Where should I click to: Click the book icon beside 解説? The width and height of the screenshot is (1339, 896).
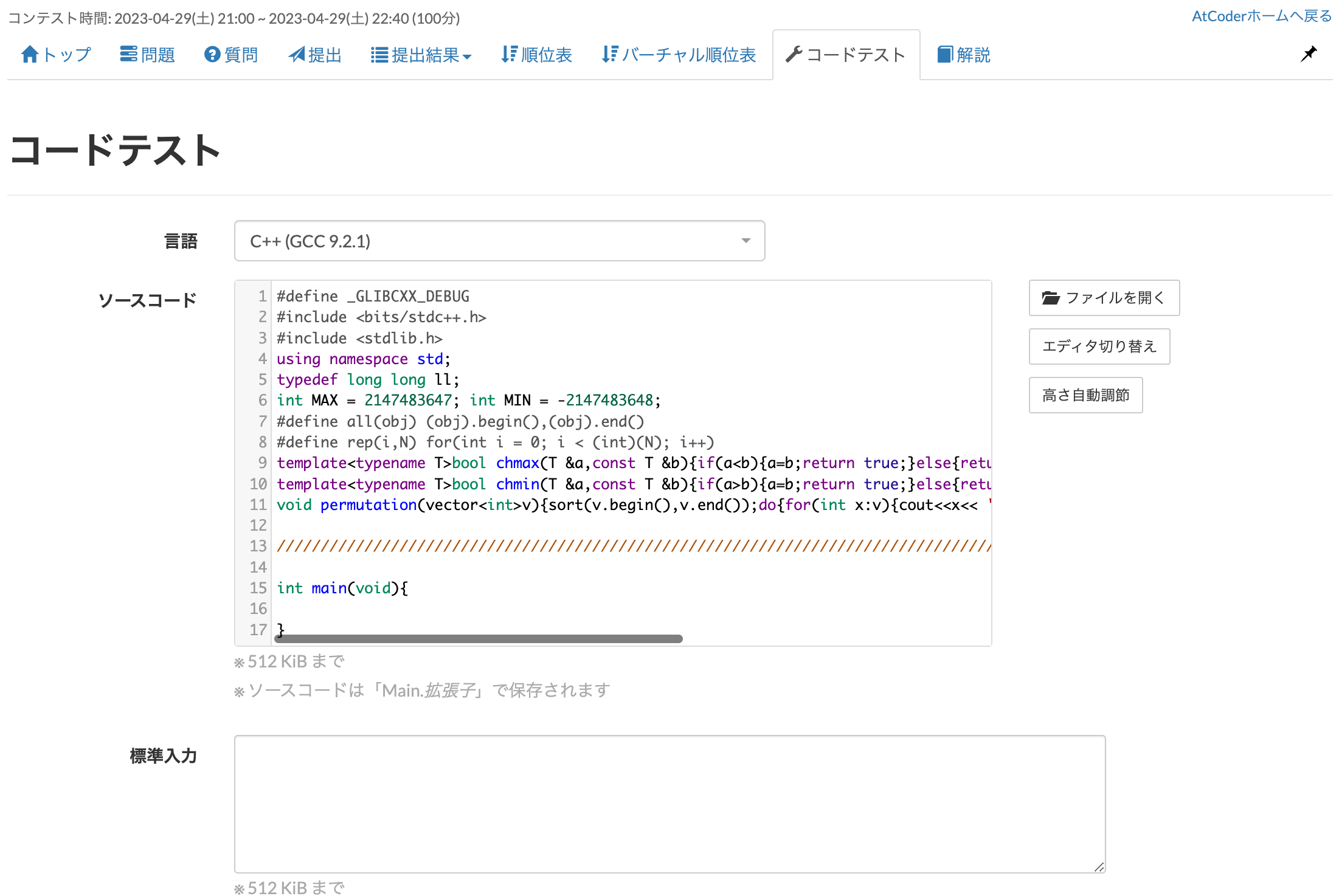944,54
